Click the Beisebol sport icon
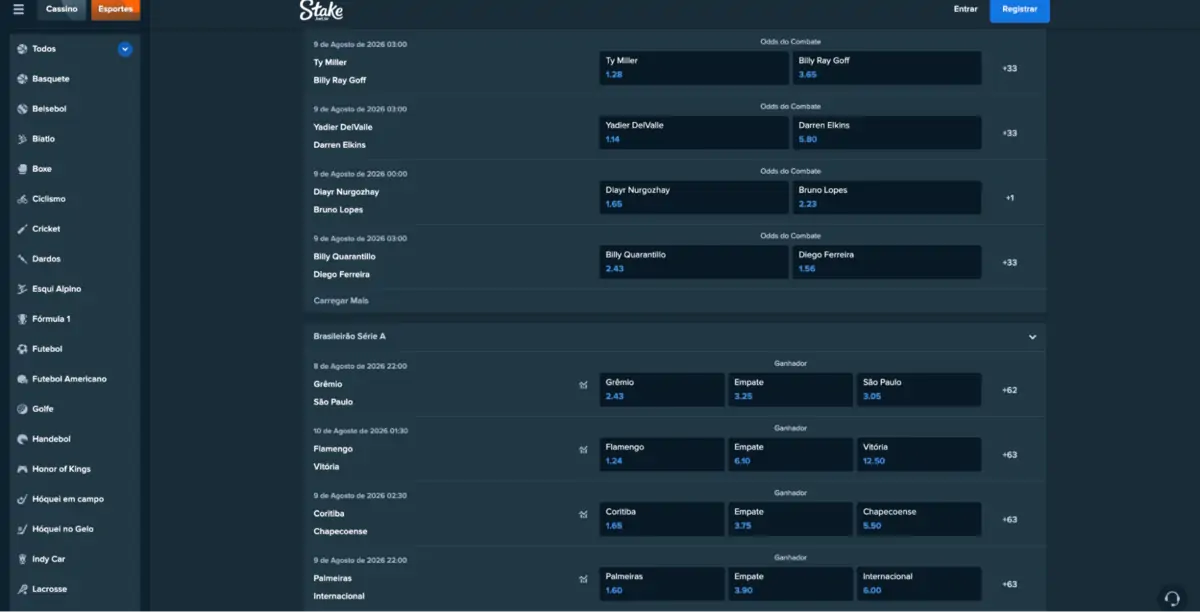 pos(22,109)
